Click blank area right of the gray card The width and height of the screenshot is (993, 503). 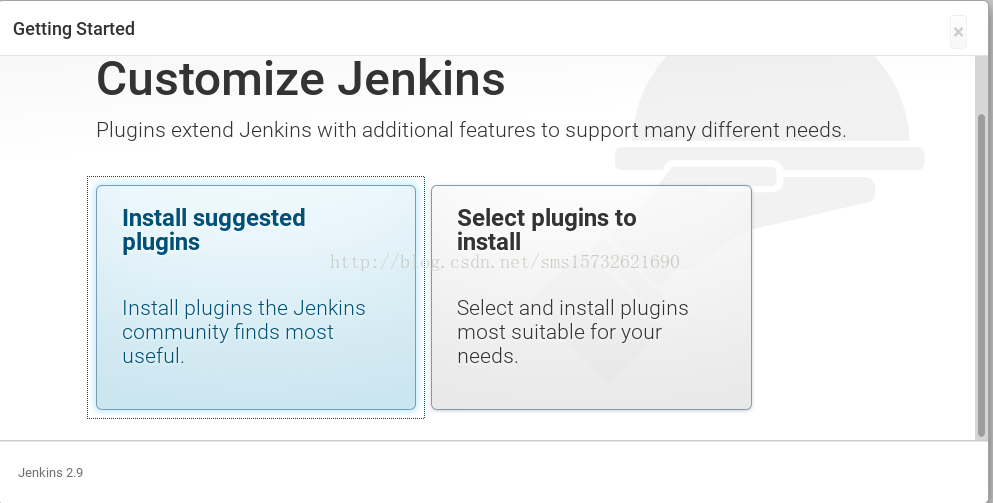coord(861,317)
